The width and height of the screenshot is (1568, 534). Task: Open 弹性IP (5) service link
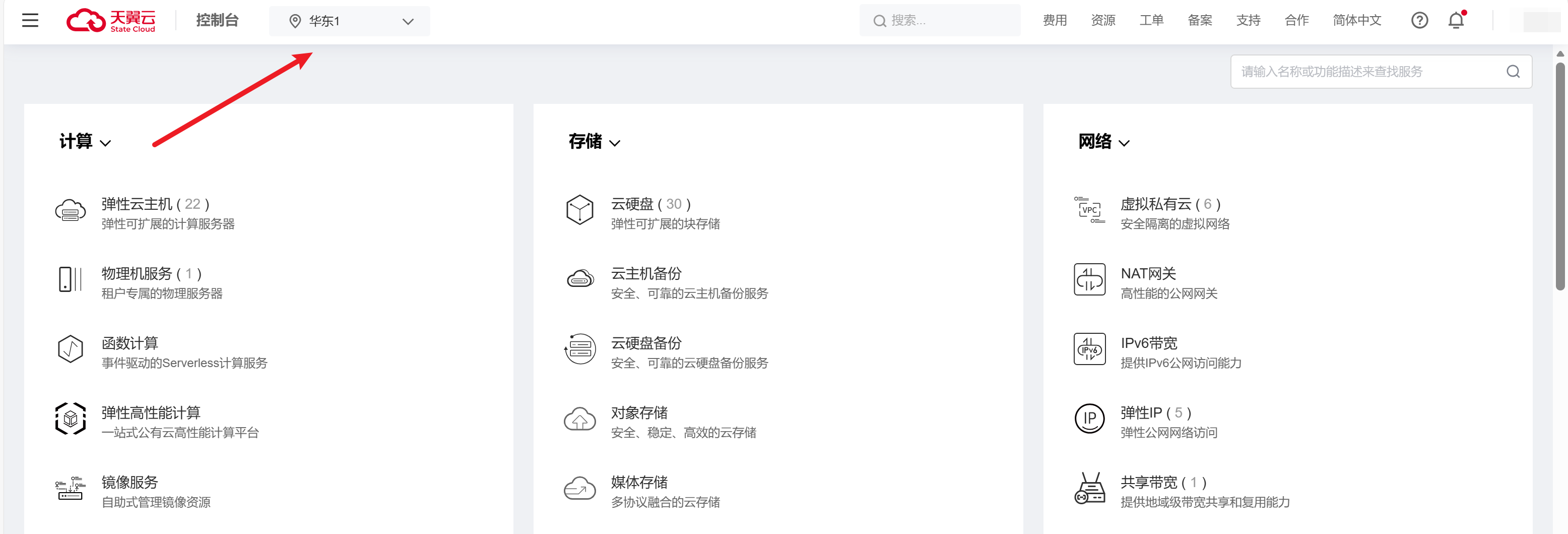click(1155, 413)
